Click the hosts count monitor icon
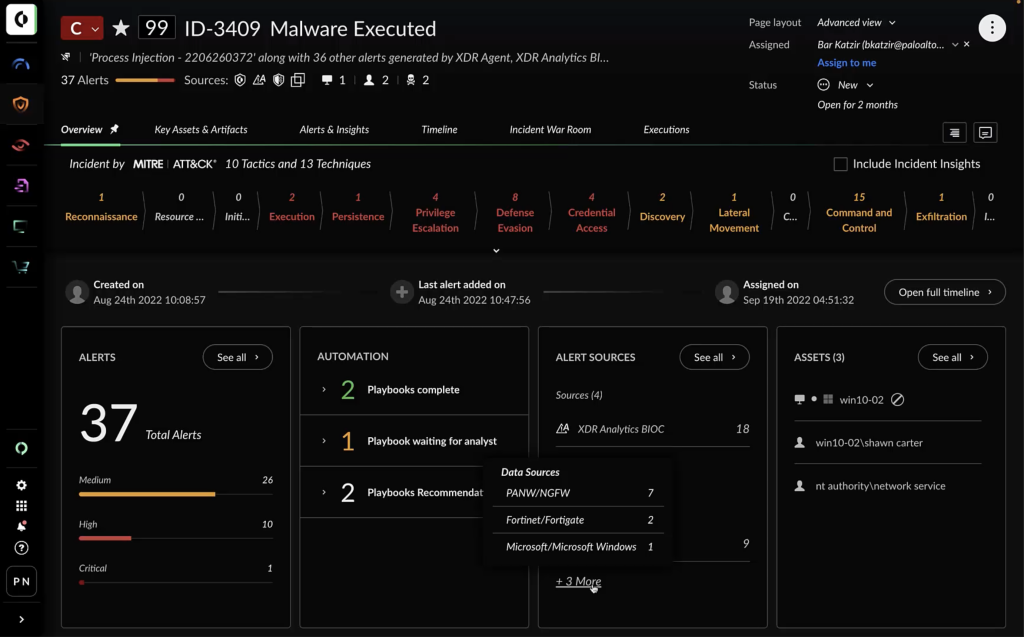This screenshot has height=637, width=1024. click(327, 80)
